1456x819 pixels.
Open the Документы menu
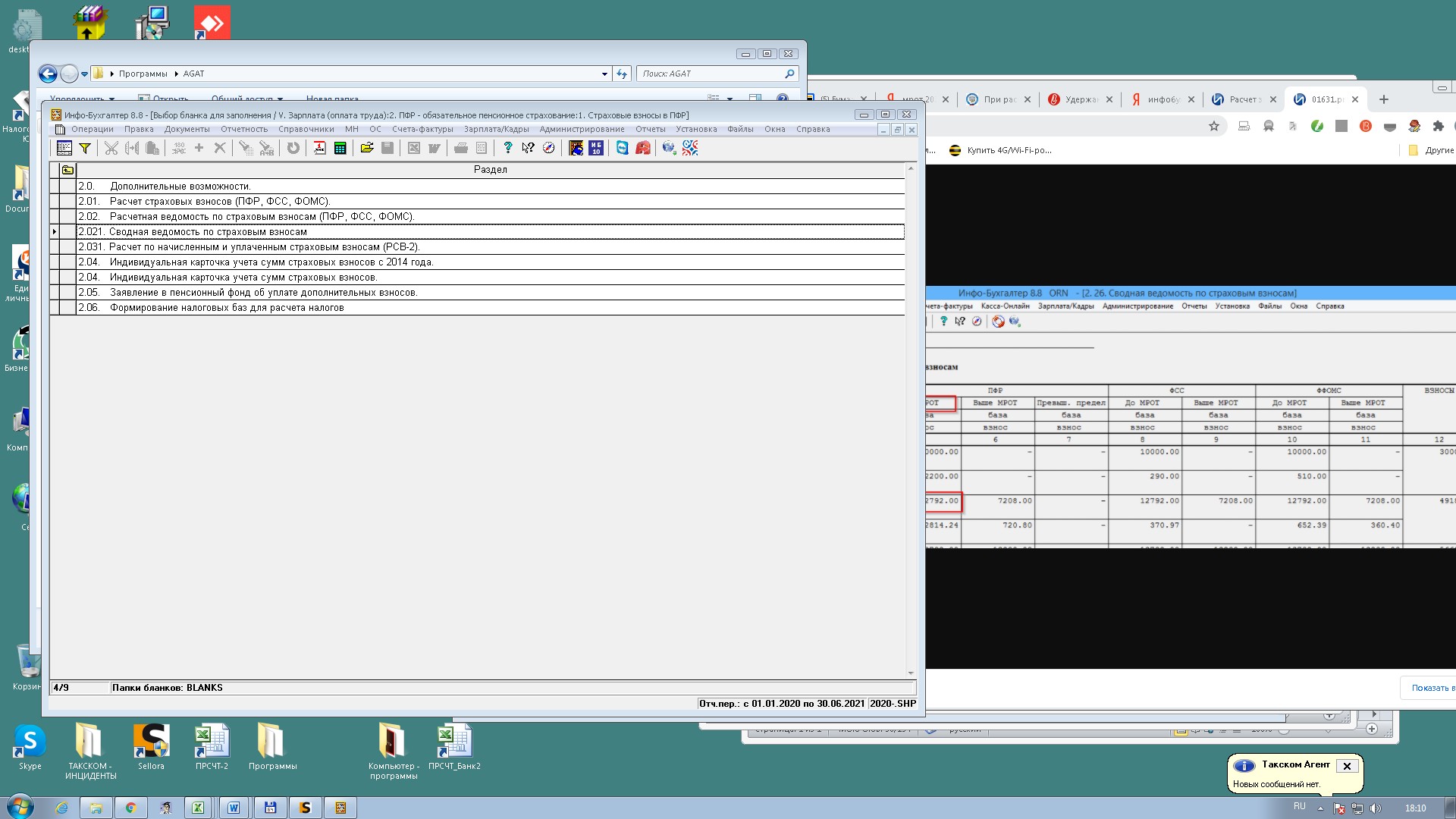pyautogui.click(x=187, y=129)
